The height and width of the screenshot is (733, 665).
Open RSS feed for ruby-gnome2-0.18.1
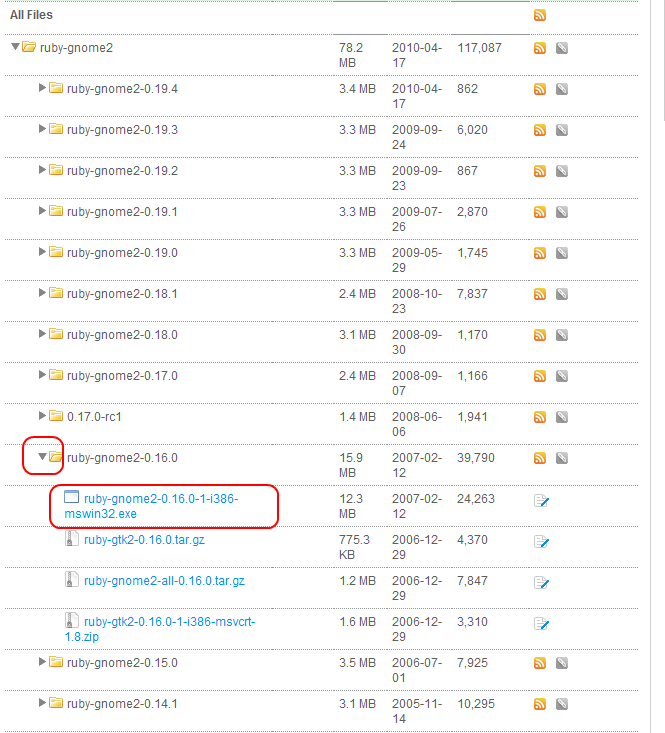click(540, 294)
